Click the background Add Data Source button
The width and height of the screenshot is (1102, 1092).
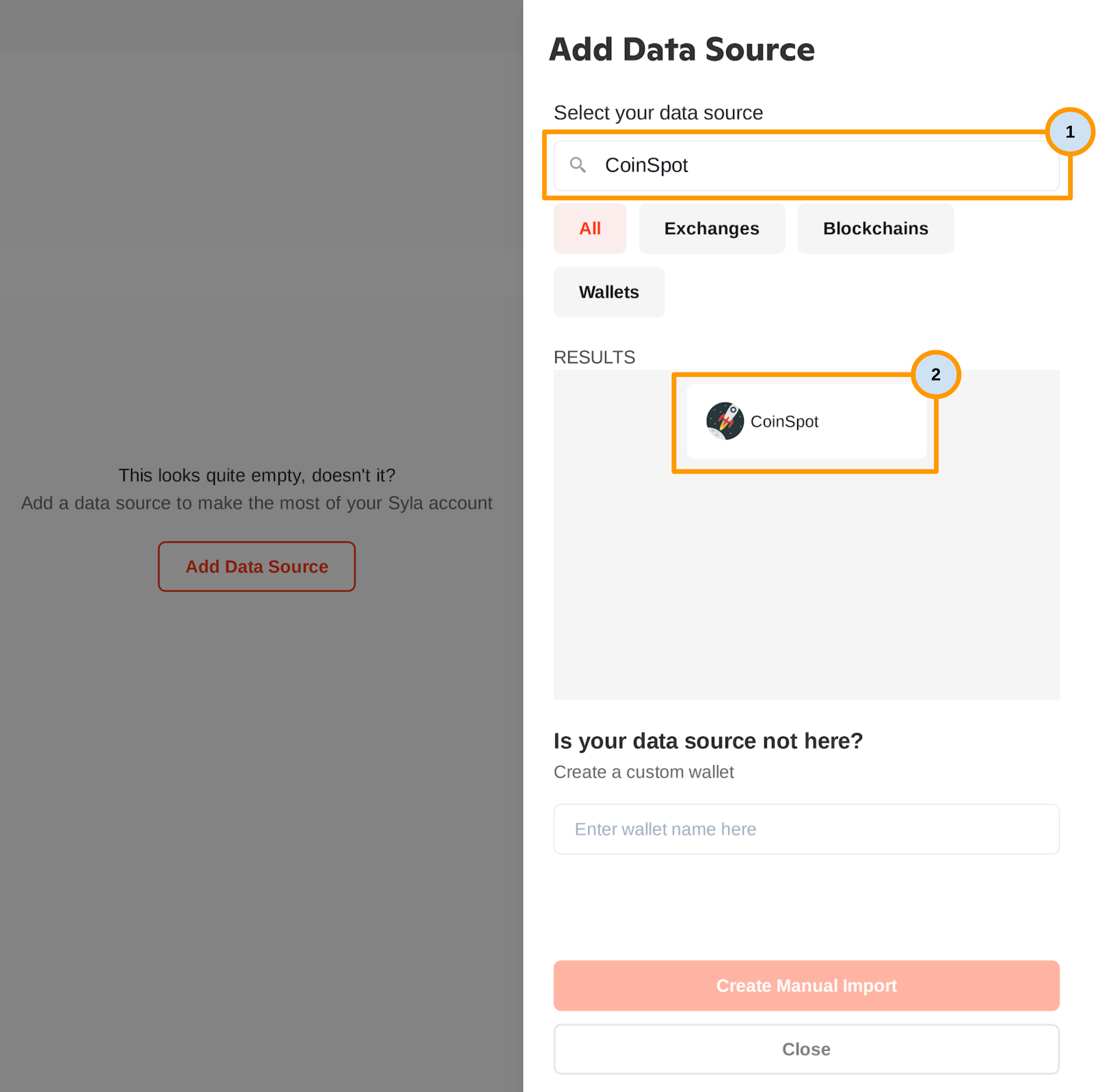[257, 566]
